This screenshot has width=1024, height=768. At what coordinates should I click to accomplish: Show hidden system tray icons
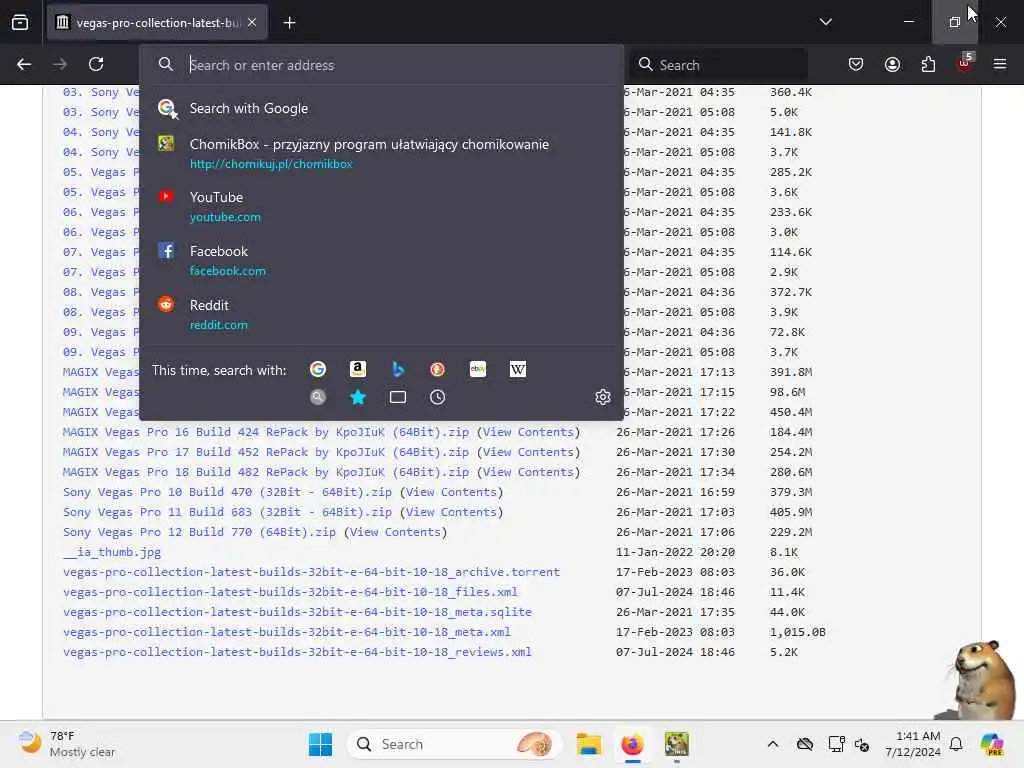tap(773, 744)
